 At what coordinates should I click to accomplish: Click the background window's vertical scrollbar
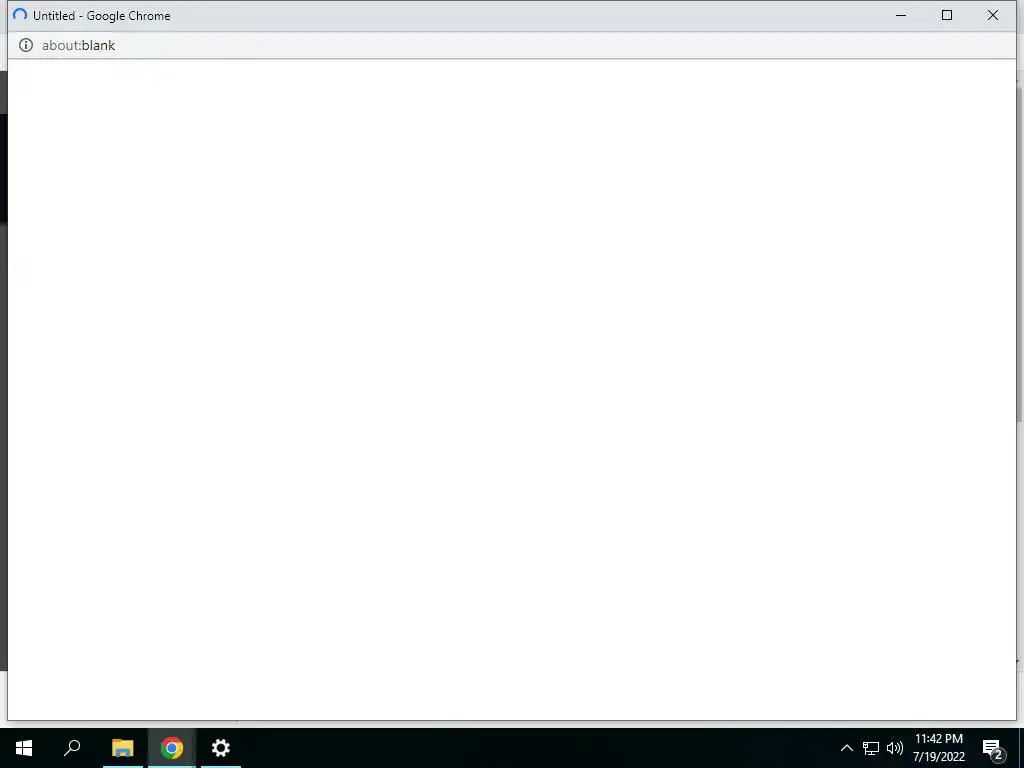1020,255
